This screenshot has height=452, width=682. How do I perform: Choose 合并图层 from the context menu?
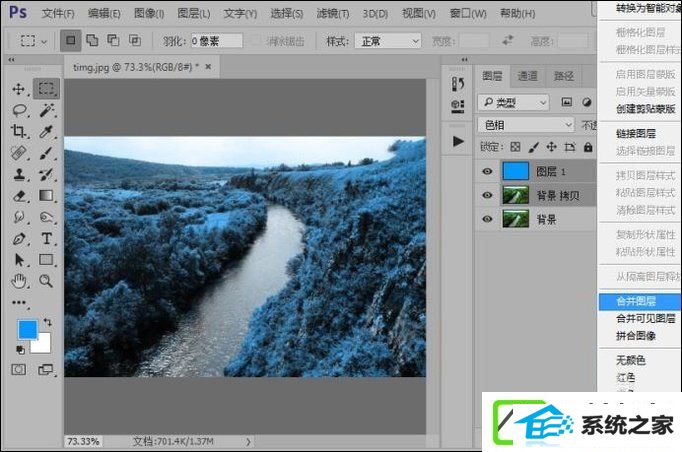point(640,301)
